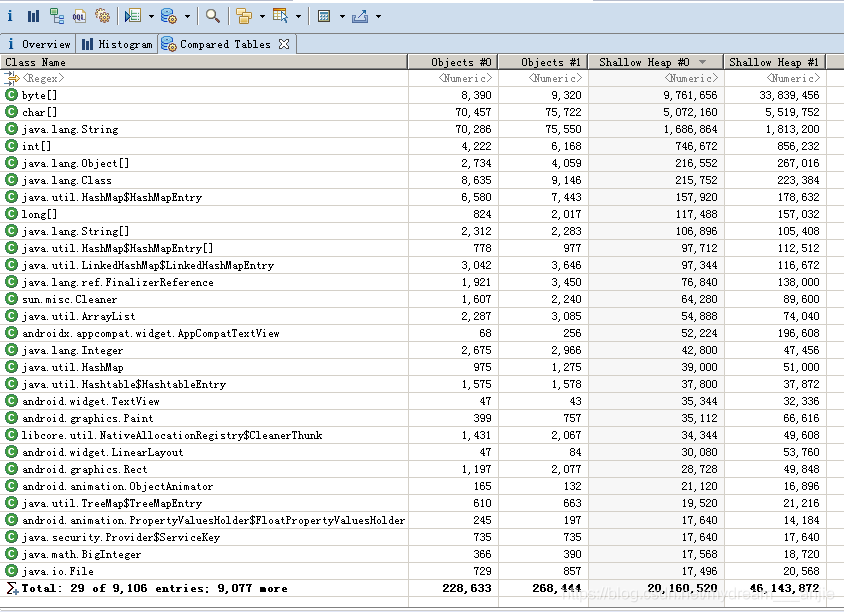Click the class icon beside java.math.BigInteger
The image size is (844, 612).
coord(11,554)
